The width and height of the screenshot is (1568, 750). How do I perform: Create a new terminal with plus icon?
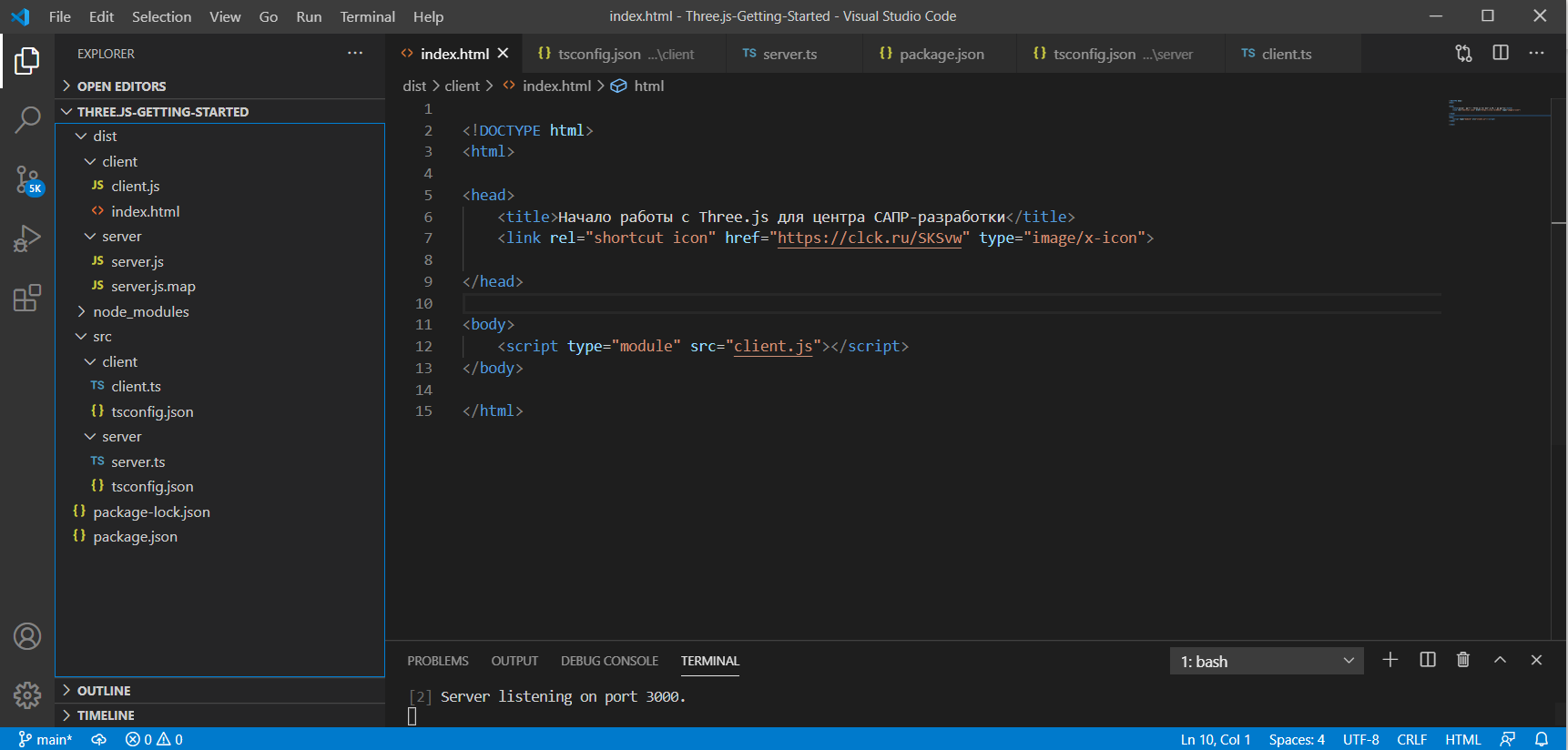tap(1390, 660)
